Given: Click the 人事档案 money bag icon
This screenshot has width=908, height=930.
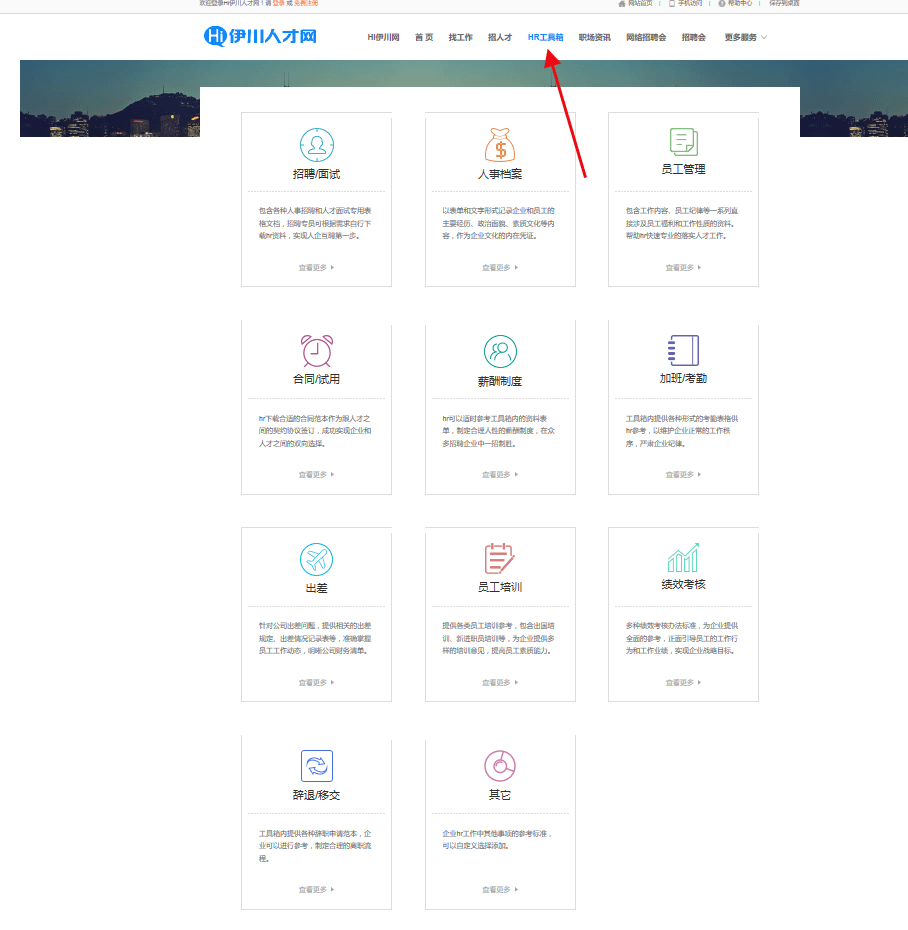Looking at the screenshot, I should pyautogui.click(x=500, y=144).
